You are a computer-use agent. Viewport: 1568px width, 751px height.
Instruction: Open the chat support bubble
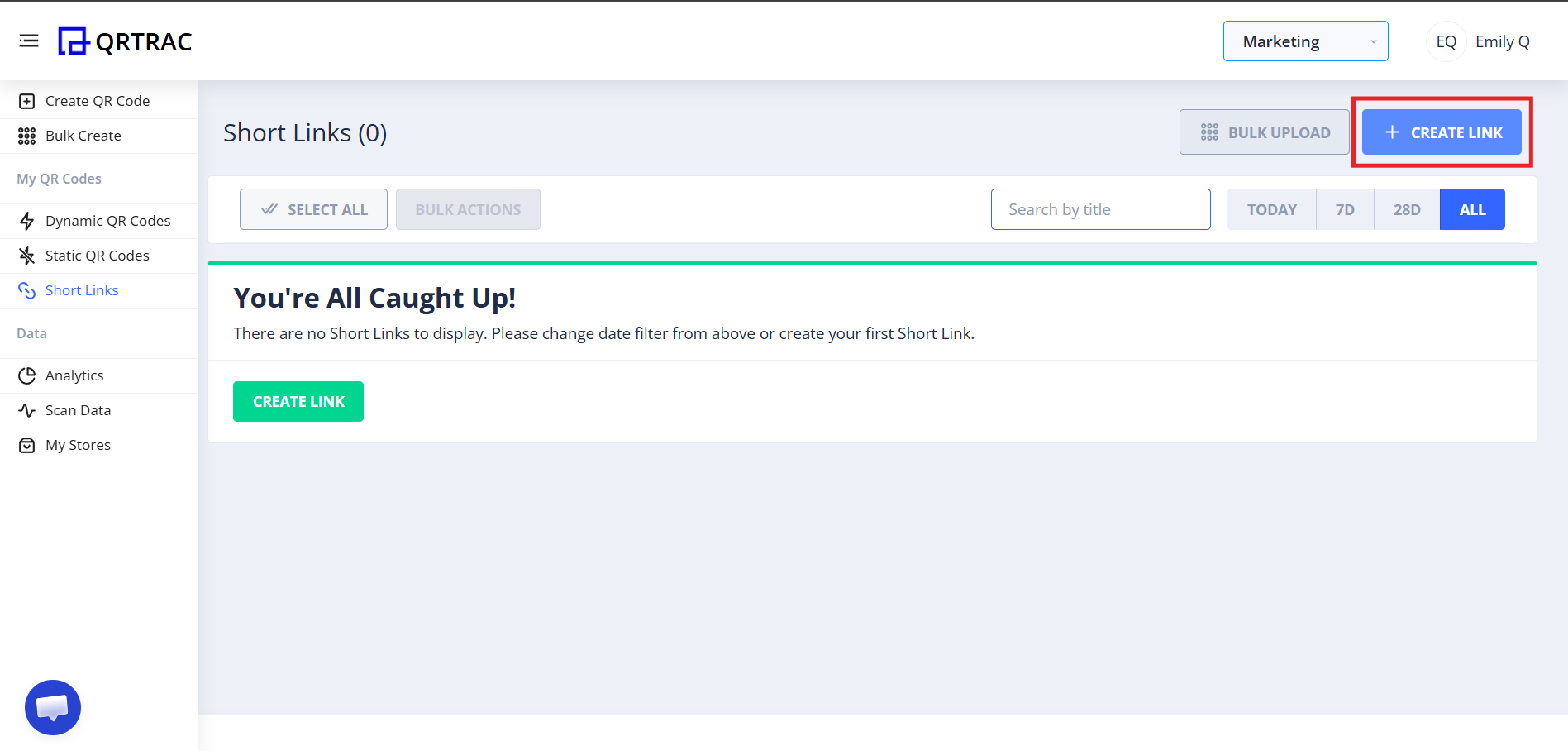pyautogui.click(x=52, y=707)
